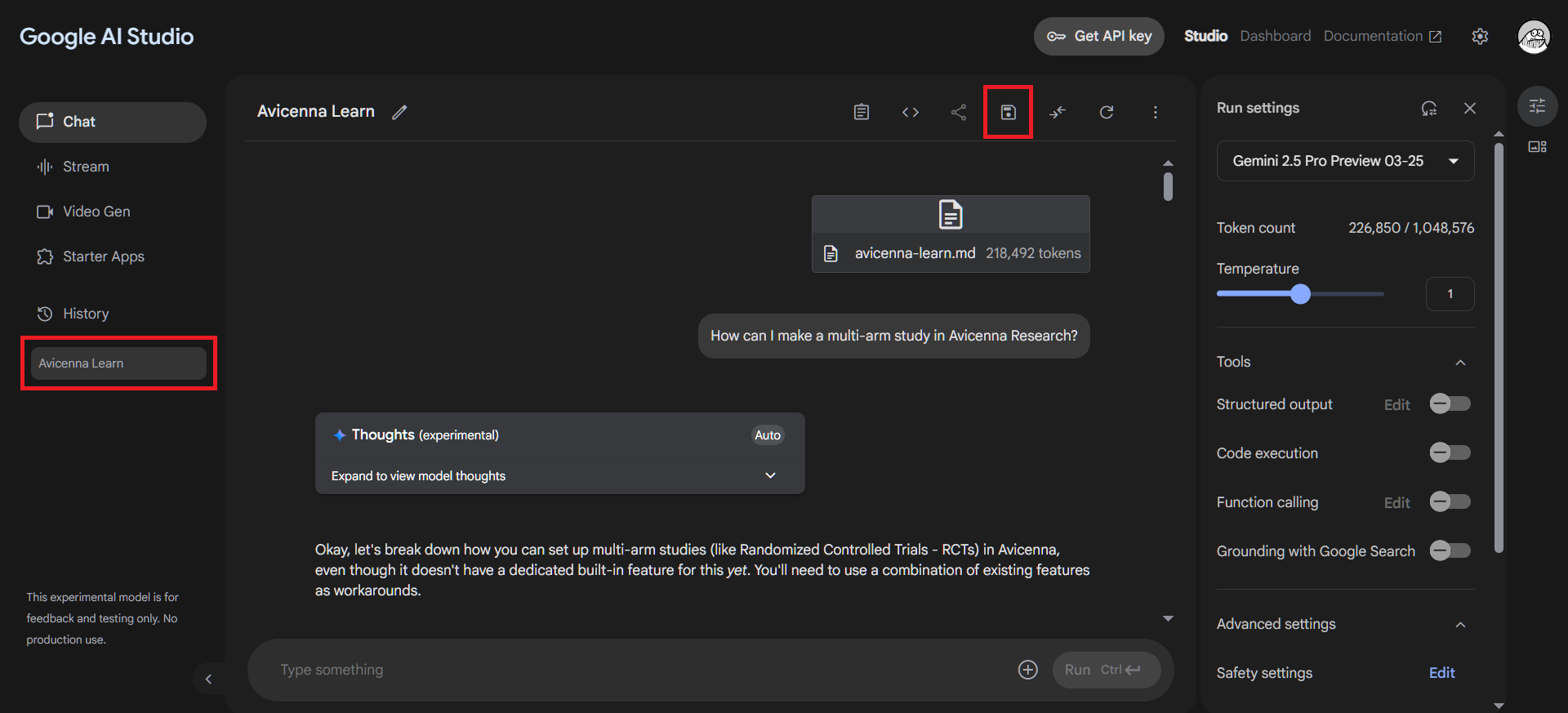This screenshot has width=1568, height=713.
Task: Open the settings gear icon
Action: [x=1480, y=36]
